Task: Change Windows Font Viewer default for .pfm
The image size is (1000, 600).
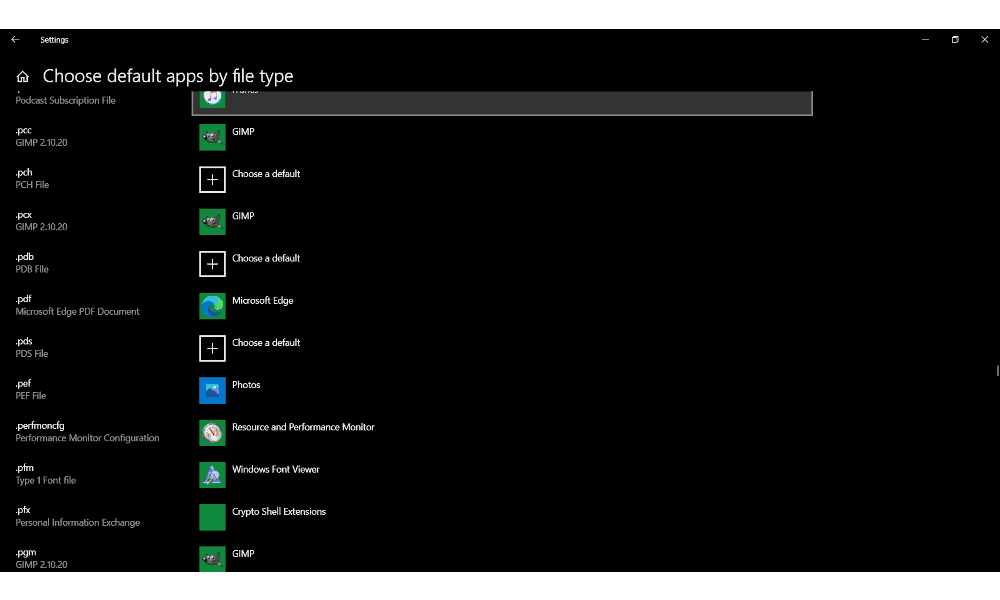Action: 276,469
